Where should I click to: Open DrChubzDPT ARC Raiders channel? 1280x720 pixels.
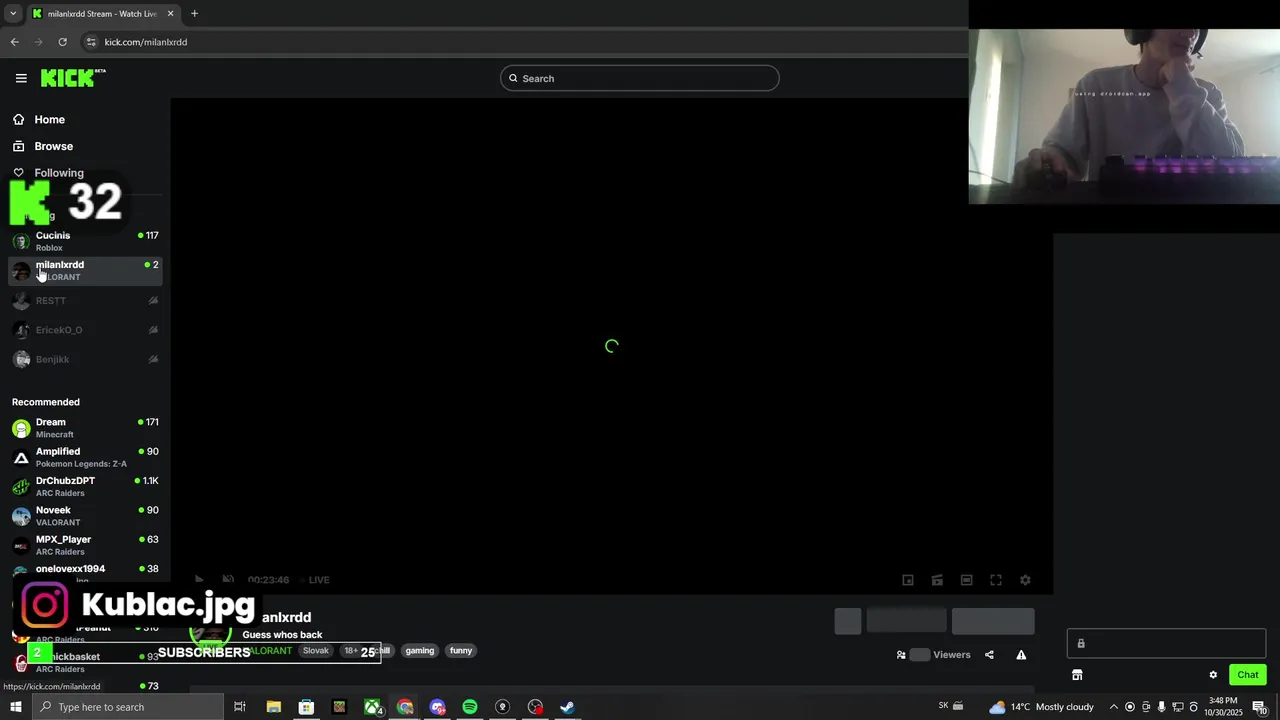coord(85,486)
